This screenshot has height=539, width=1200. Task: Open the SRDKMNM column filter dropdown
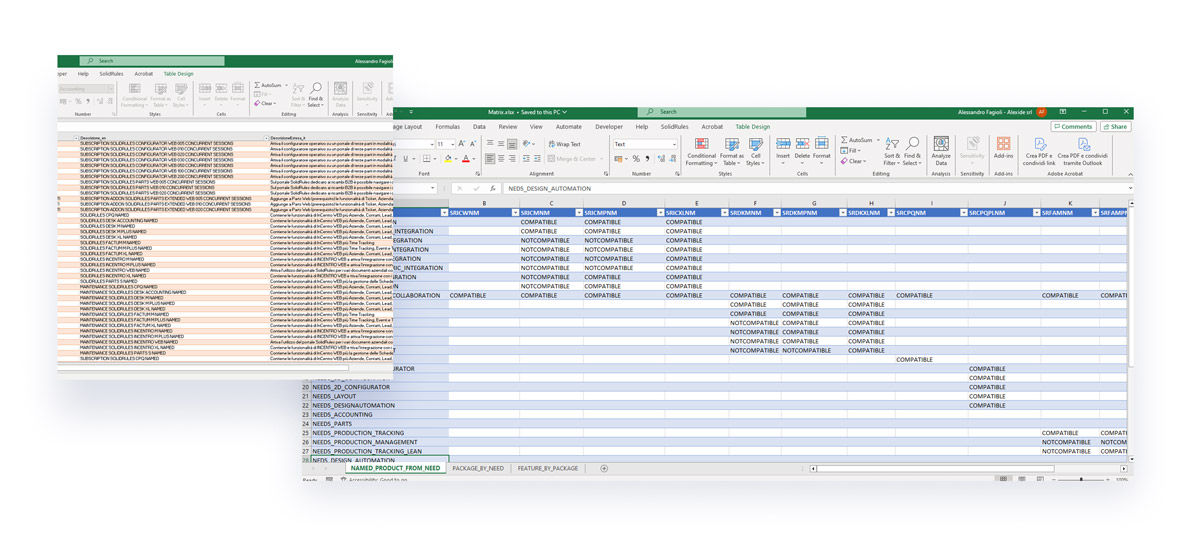tap(776, 213)
